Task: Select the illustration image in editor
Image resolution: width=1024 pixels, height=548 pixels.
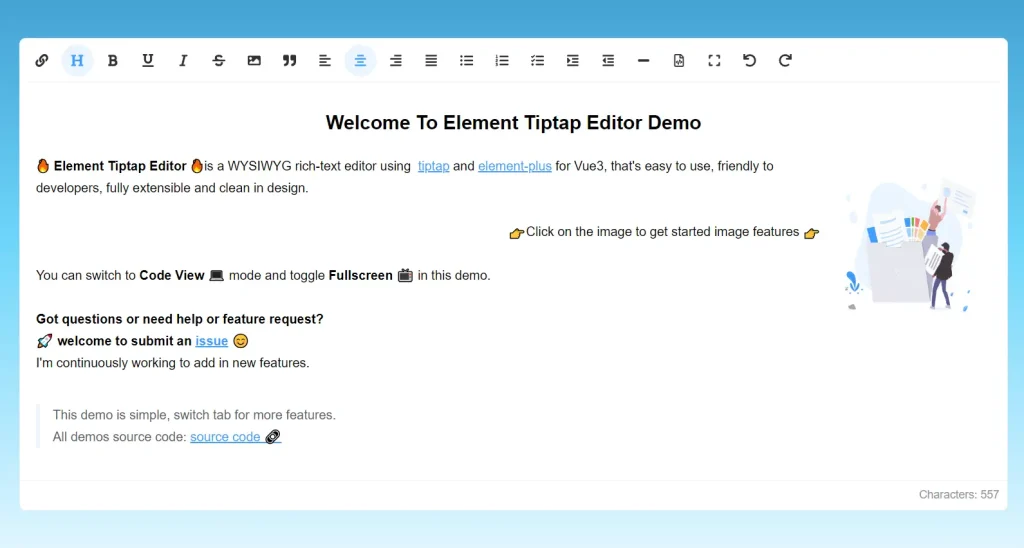Action: click(909, 246)
